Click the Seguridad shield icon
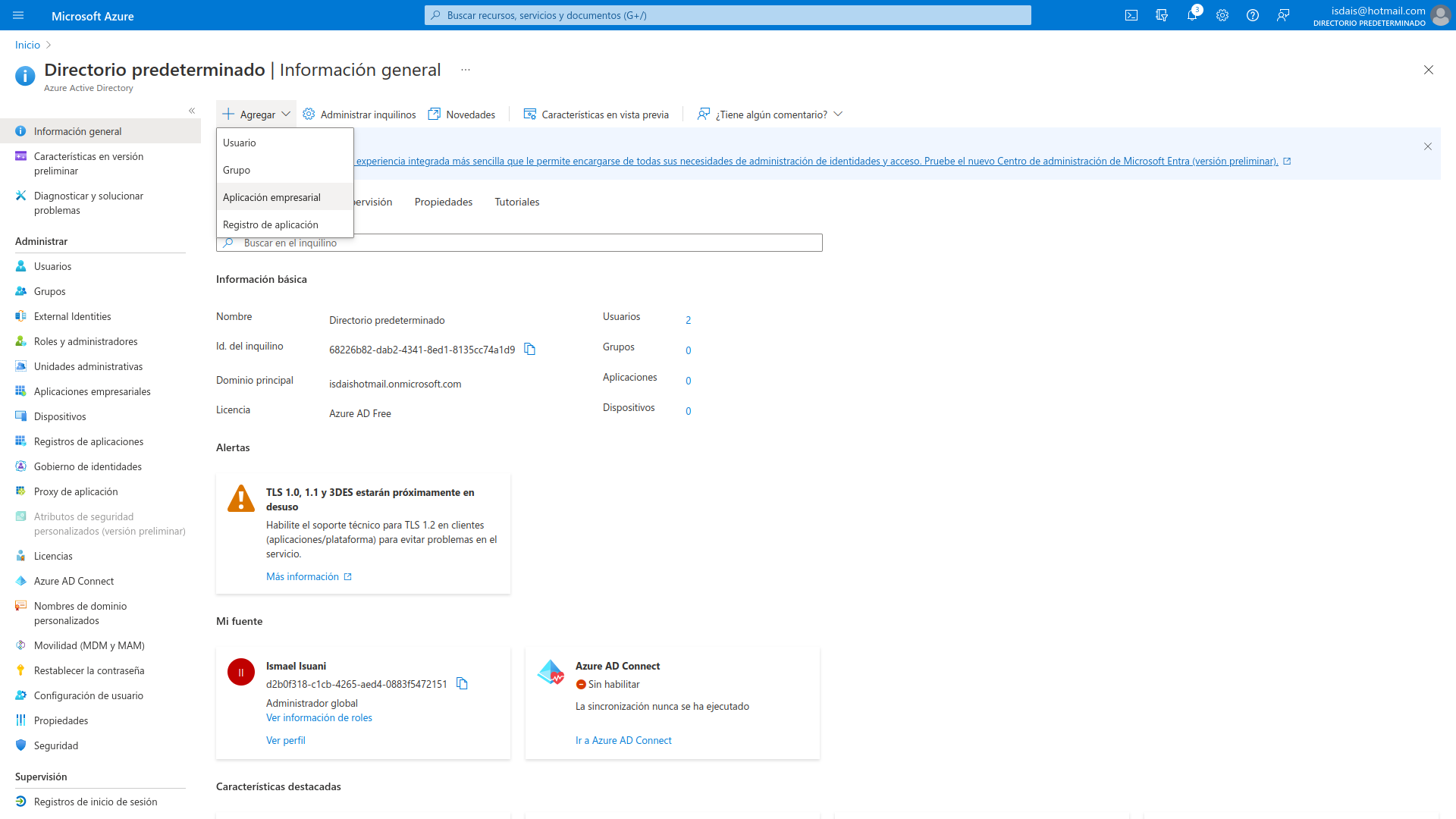1456x819 pixels. click(x=21, y=745)
